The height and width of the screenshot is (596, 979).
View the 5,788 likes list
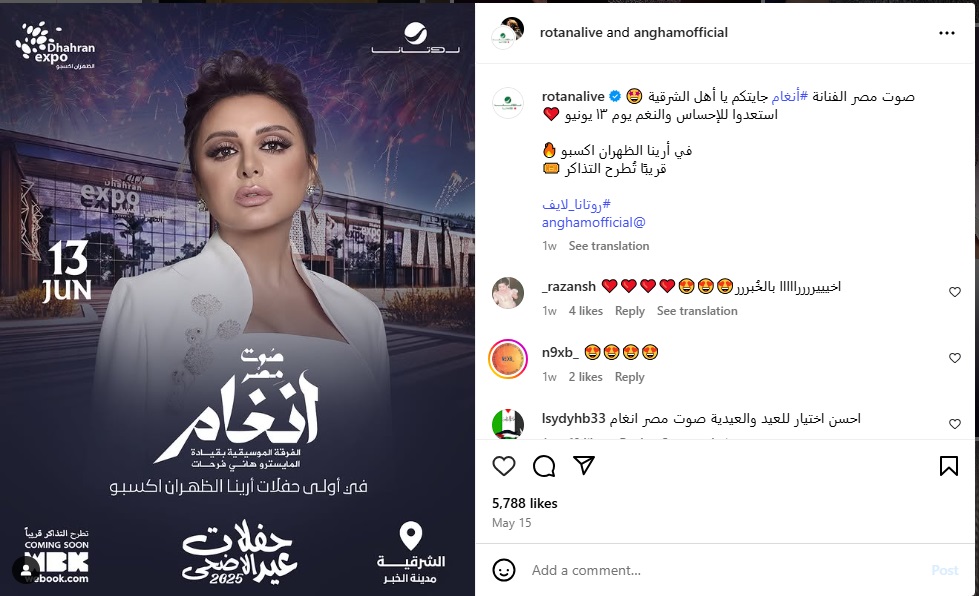(524, 503)
